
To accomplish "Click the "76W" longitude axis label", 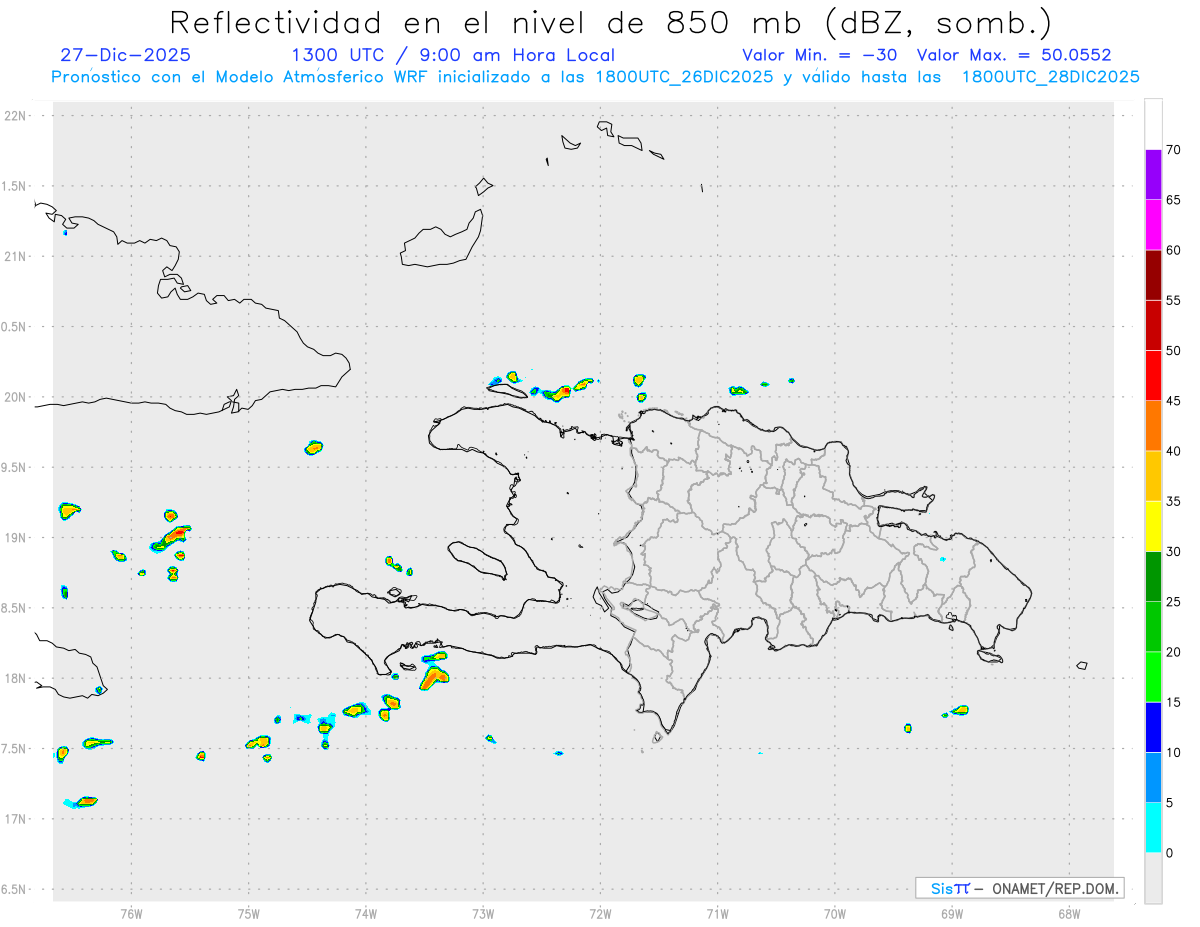I will coord(131,914).
